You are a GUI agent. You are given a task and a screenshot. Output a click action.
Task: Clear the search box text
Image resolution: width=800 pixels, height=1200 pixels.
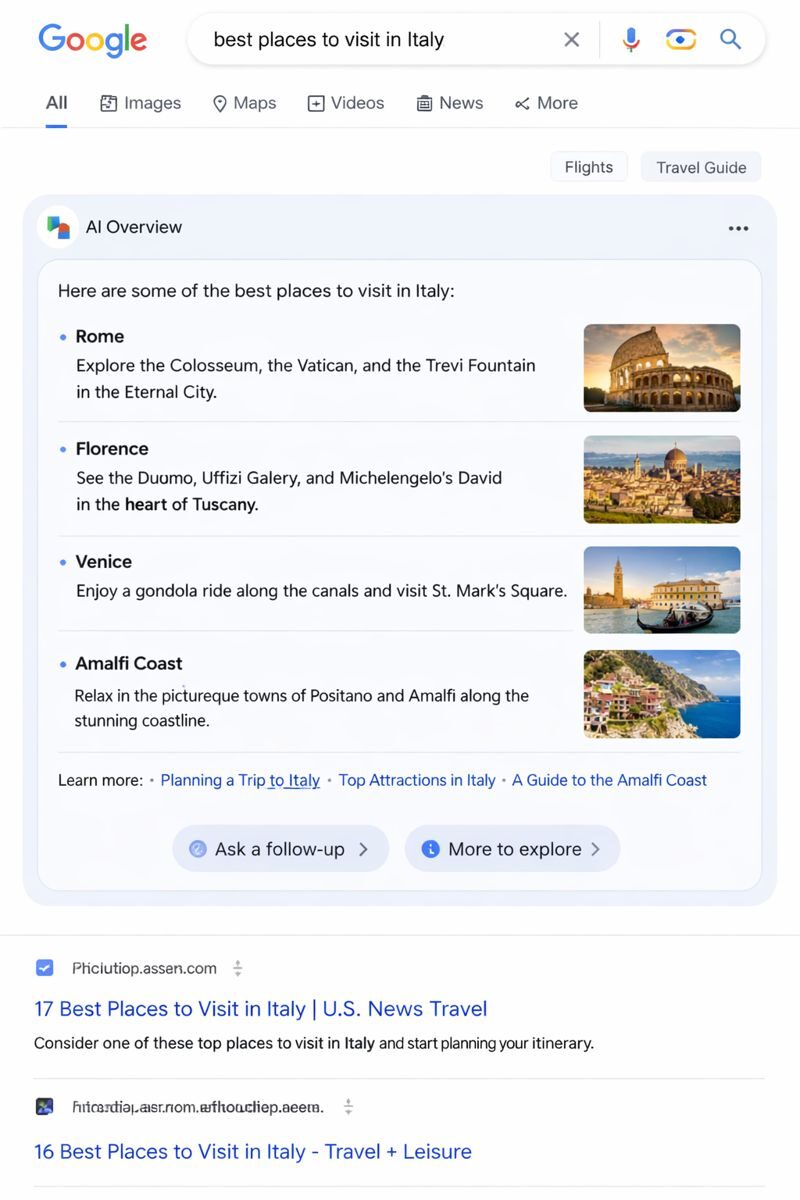(x=571, y=40)
